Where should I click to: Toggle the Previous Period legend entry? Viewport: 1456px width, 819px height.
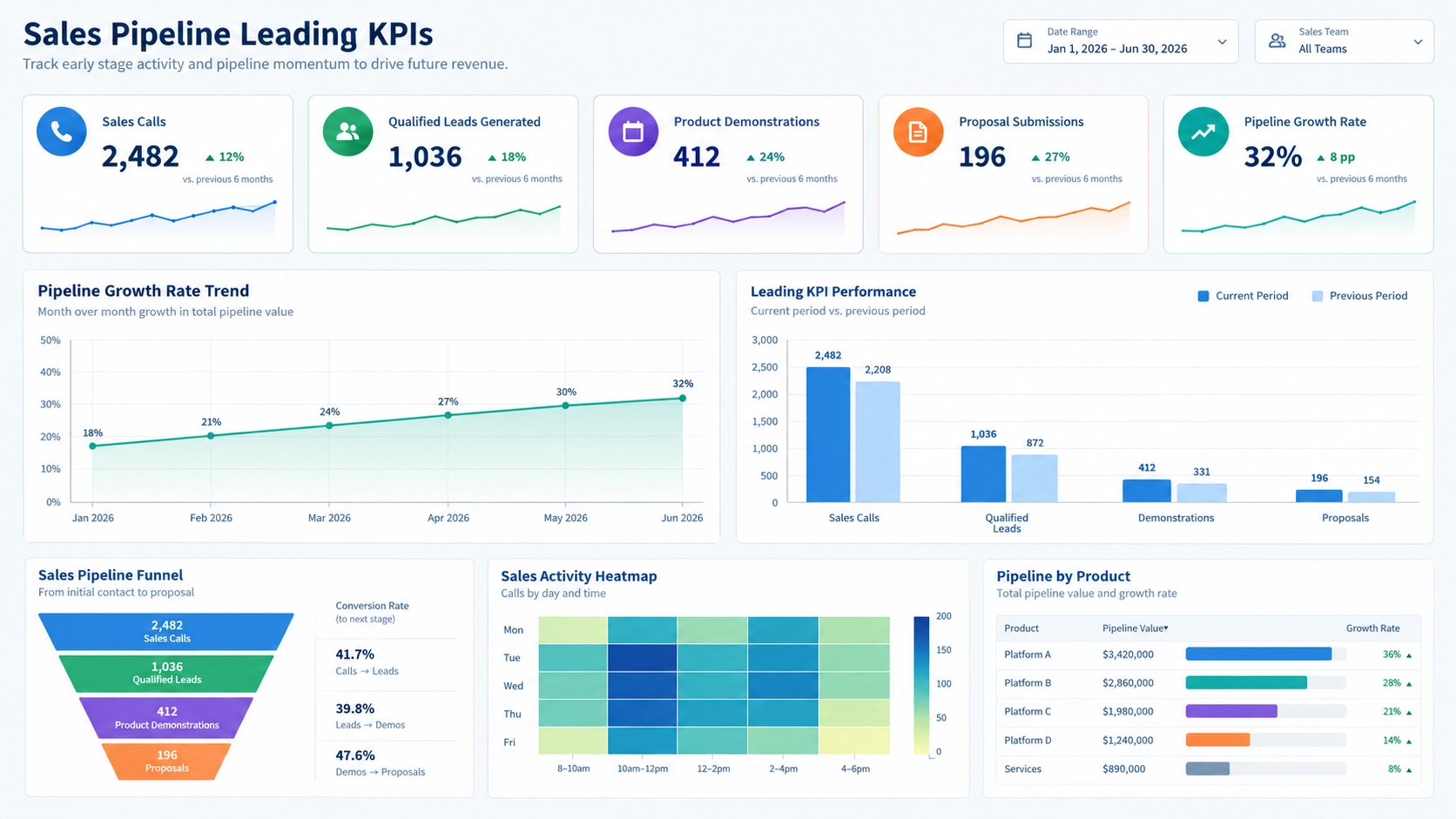[1358, 296]
